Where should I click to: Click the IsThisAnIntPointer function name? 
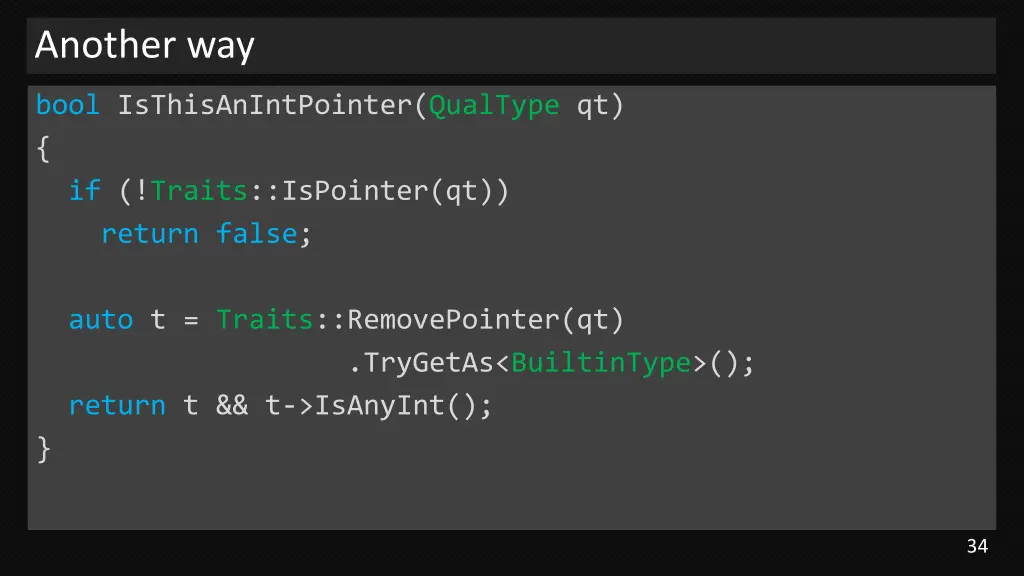pyautogui.click(x=265, y=105)
